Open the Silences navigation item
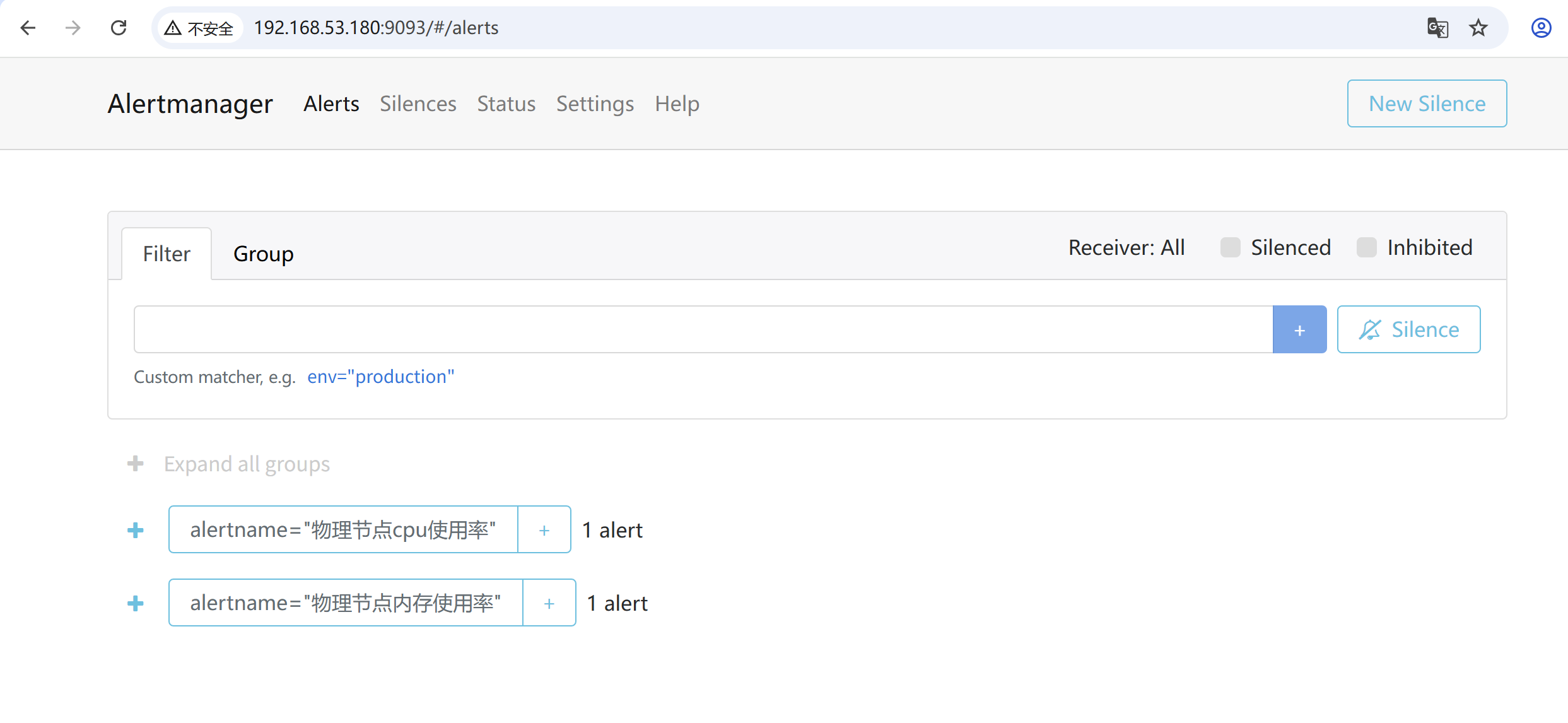This screenshot has height=723, width=1568. click(418, 103)
